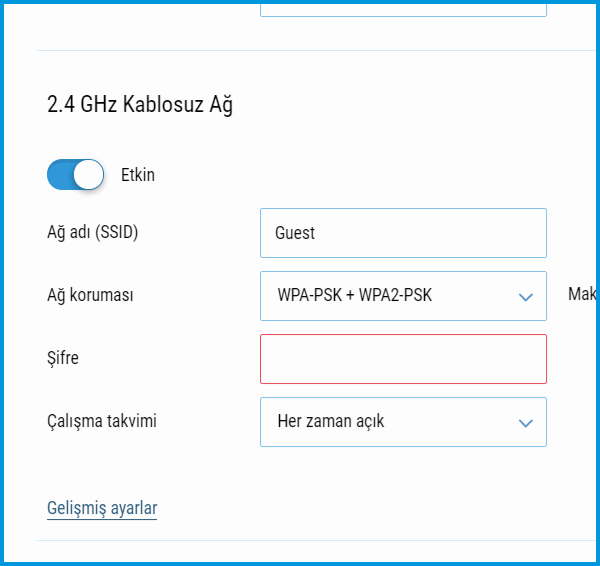Toggle the Etkin switch off
The image size is (600, 566).
pyautogui.click(x=75, y=175)
